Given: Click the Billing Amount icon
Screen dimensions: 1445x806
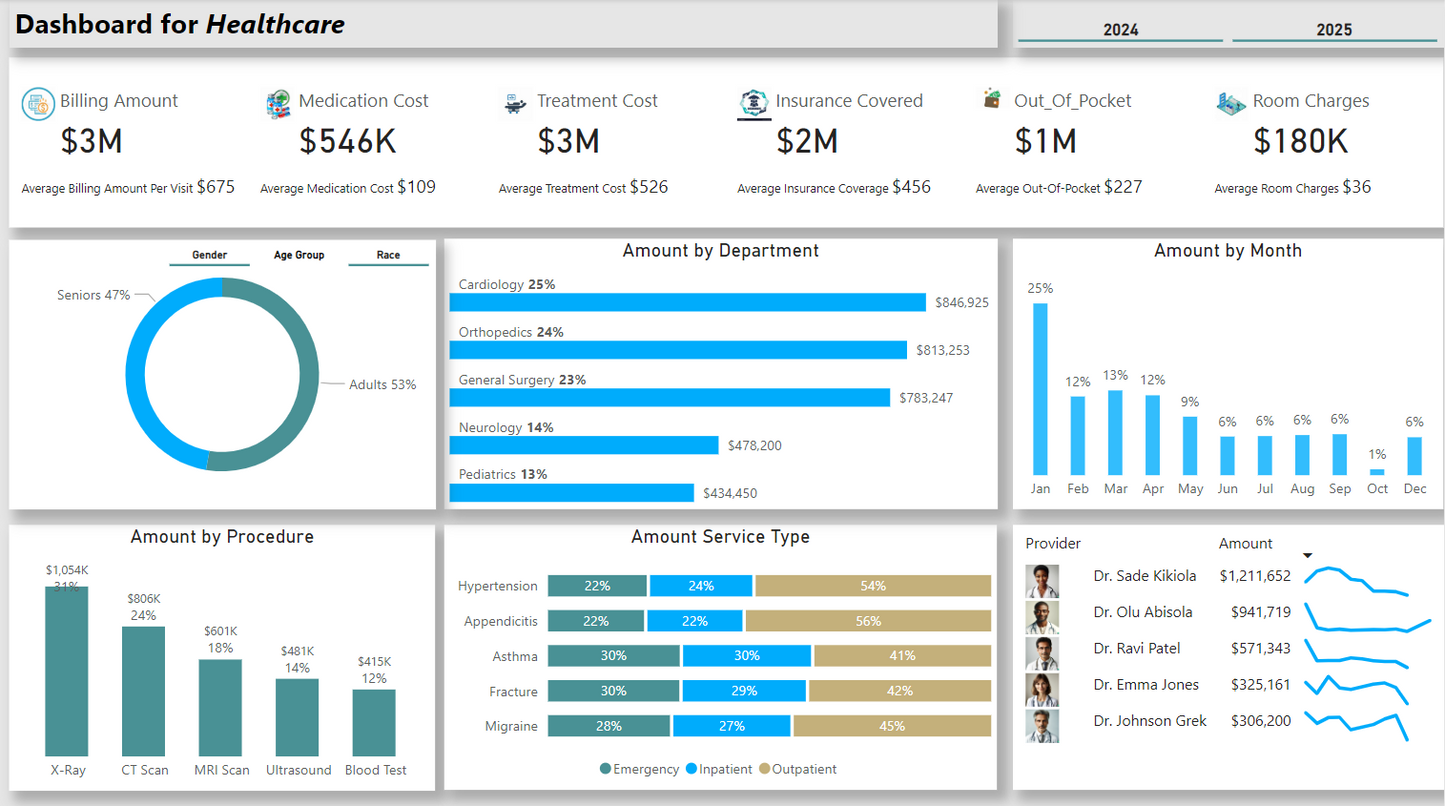Looking at the screenshot, I should (38, 103).
